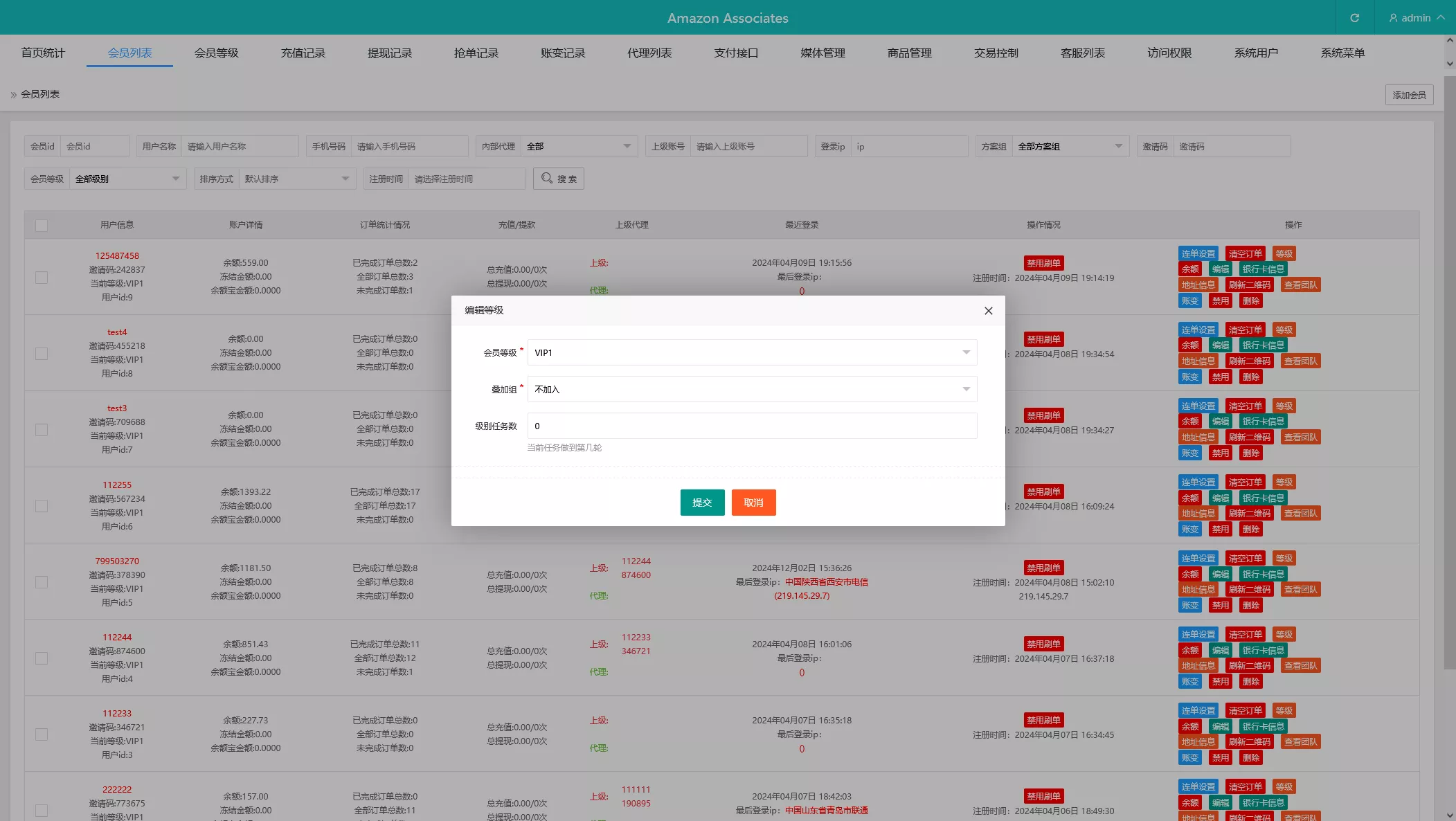Click the refresh icon in top bar
1456x821 pixels.
[1354, 18]
